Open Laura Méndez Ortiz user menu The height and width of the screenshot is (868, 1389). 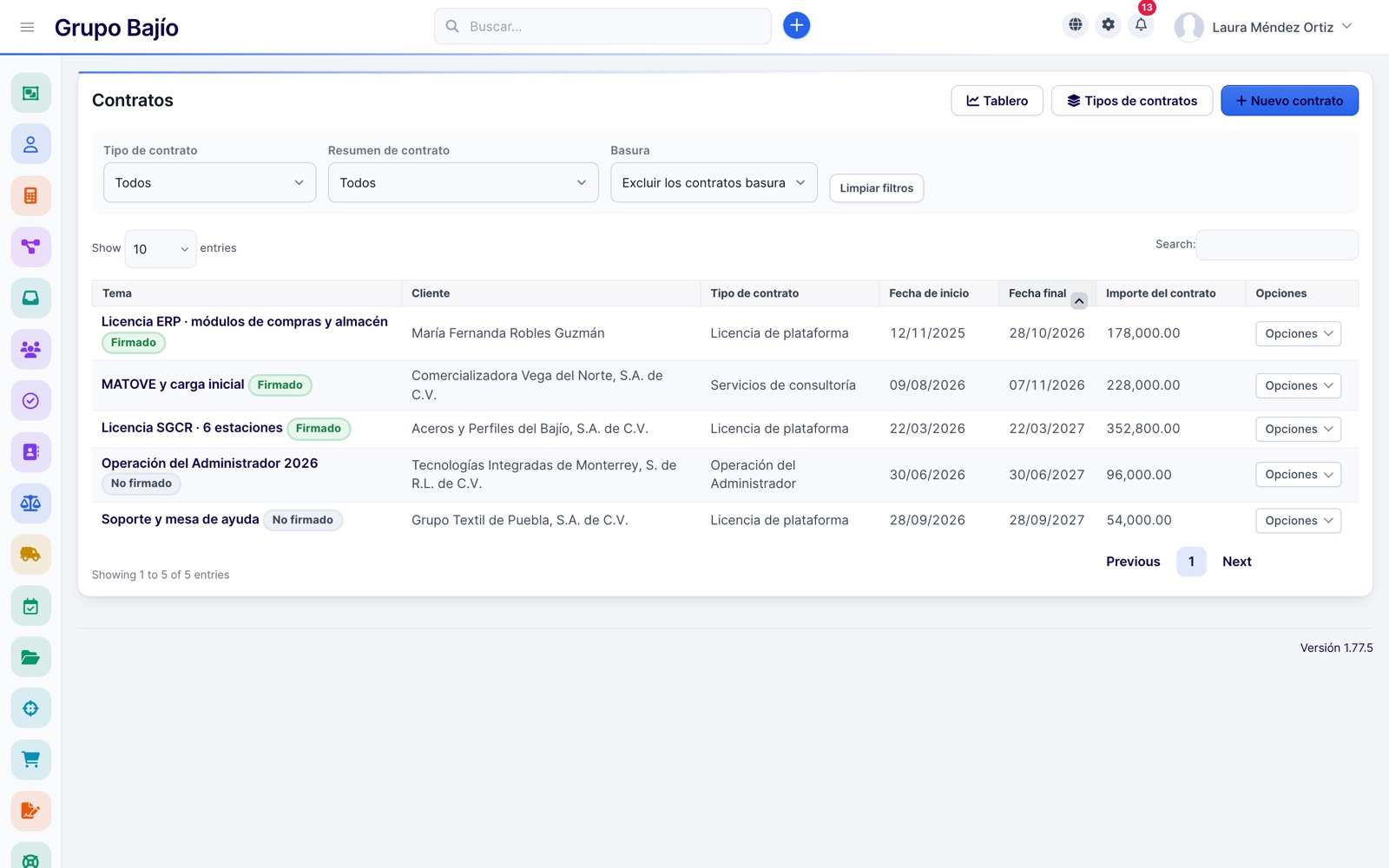click(x=1264, y=27)
